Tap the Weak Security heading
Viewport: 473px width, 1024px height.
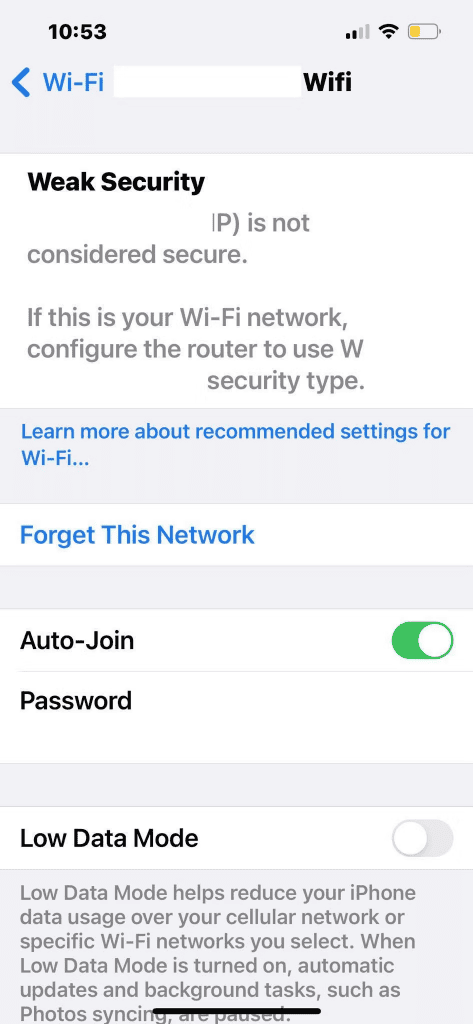(x=116, y=182)
